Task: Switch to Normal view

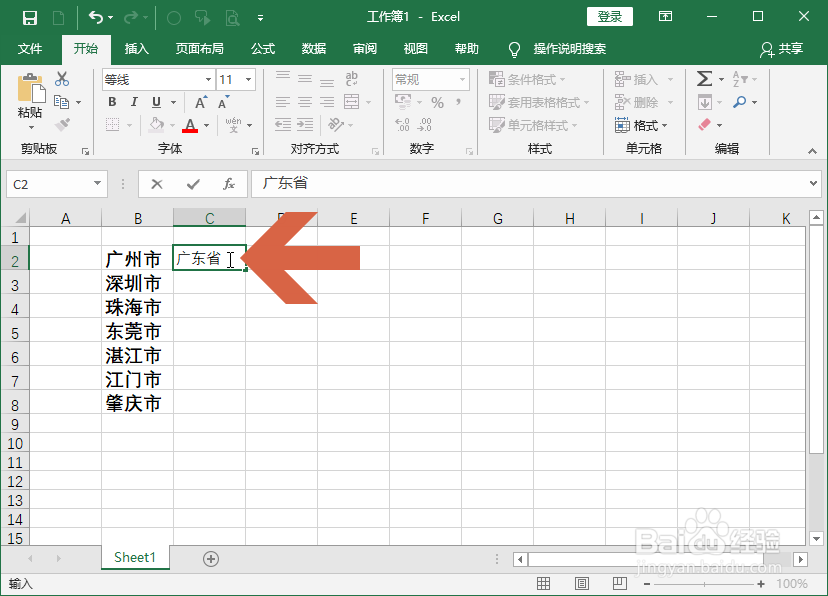Action: point(543,583)
